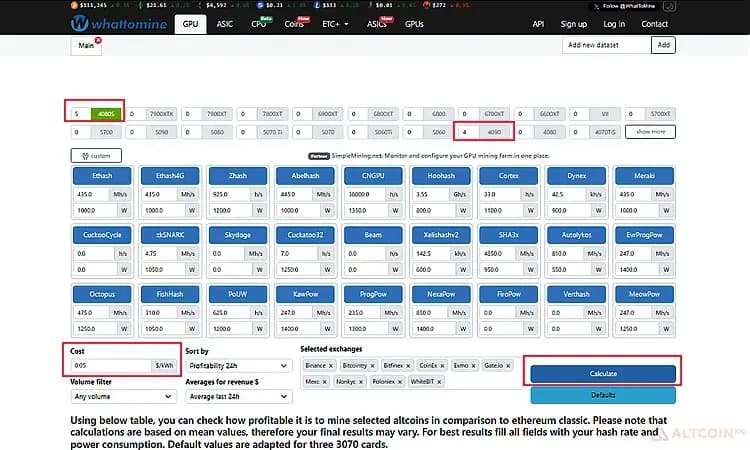Toggle the 7900XTX GPU button
The height and width of the screenshot is (450, 750).
(x=162, y=114)
